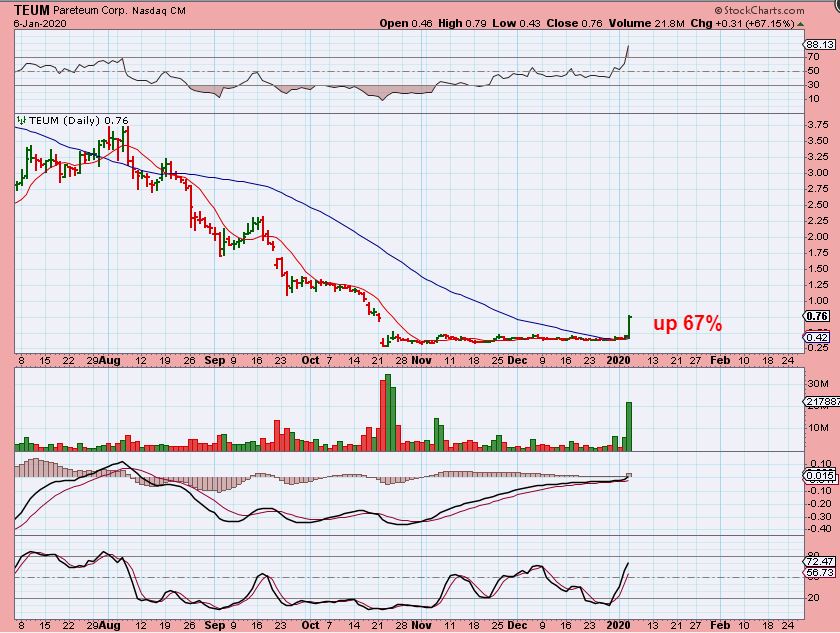
Task: Click the latest green volume bar
Action: point(629,426)
